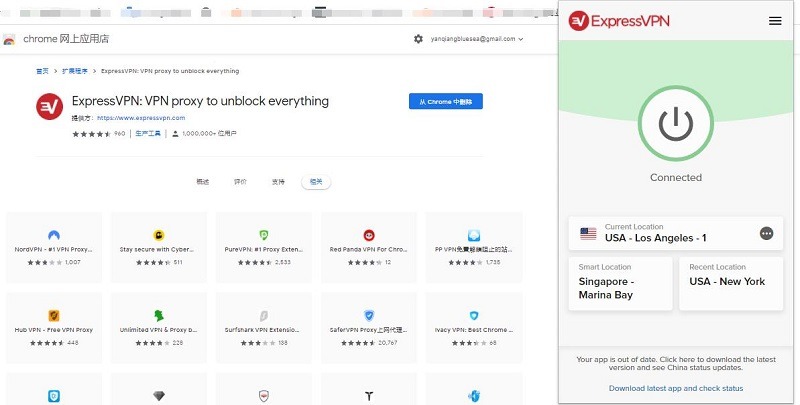
Task: Open current location options ellipsis
Action: tap(766, 234)
